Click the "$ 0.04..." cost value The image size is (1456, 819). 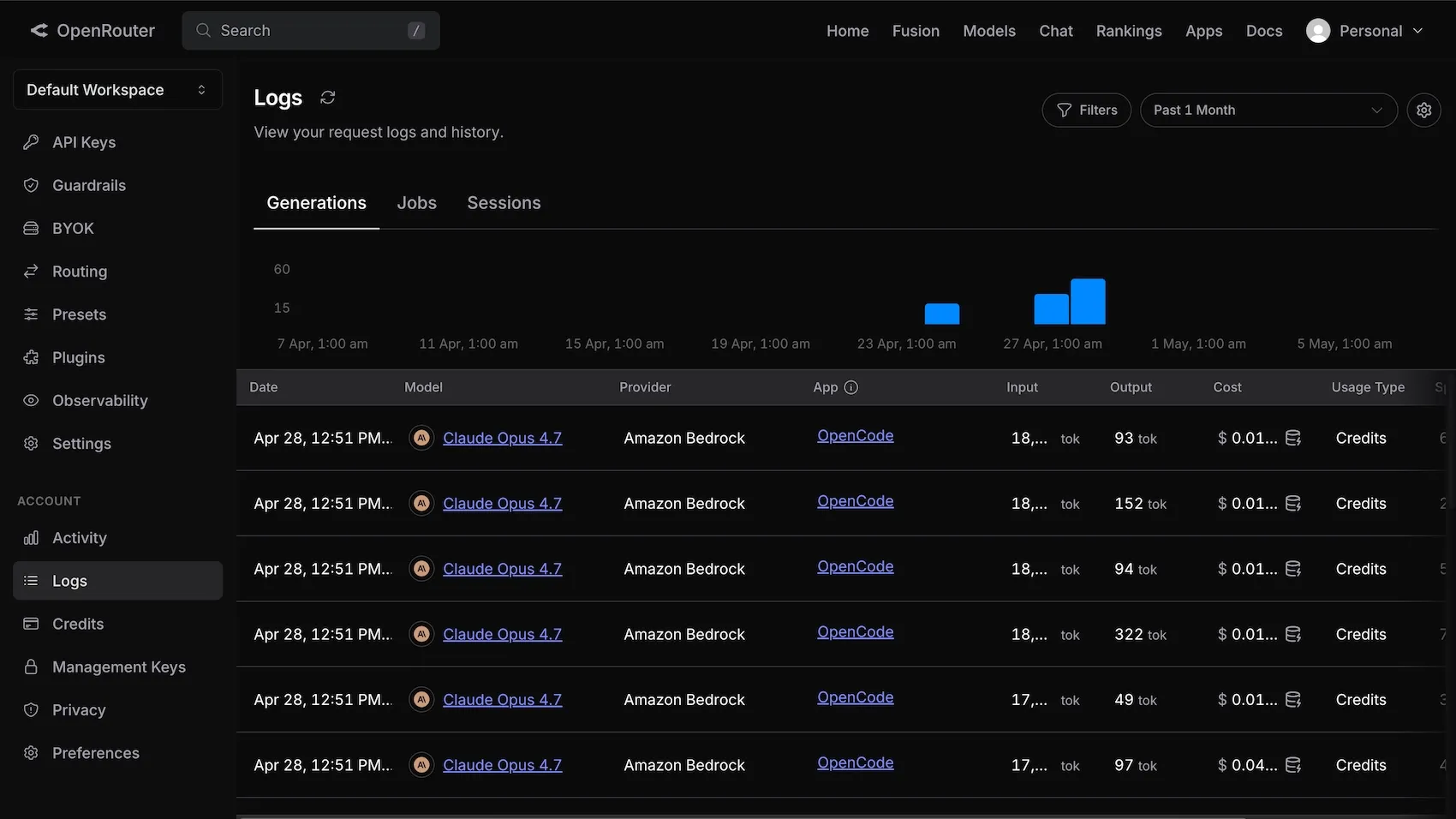click(1247, 765)
